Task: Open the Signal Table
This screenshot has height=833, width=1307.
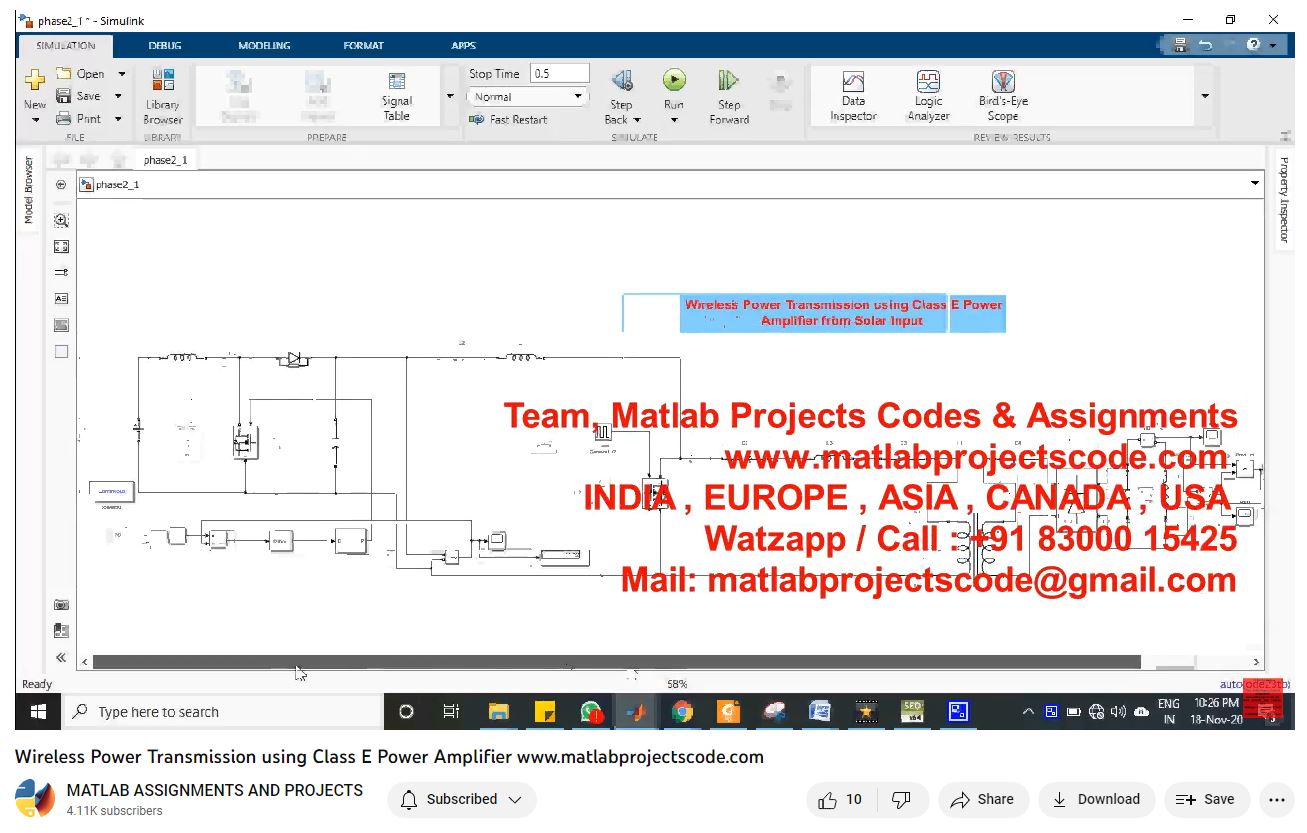Action: click(397, 96)
